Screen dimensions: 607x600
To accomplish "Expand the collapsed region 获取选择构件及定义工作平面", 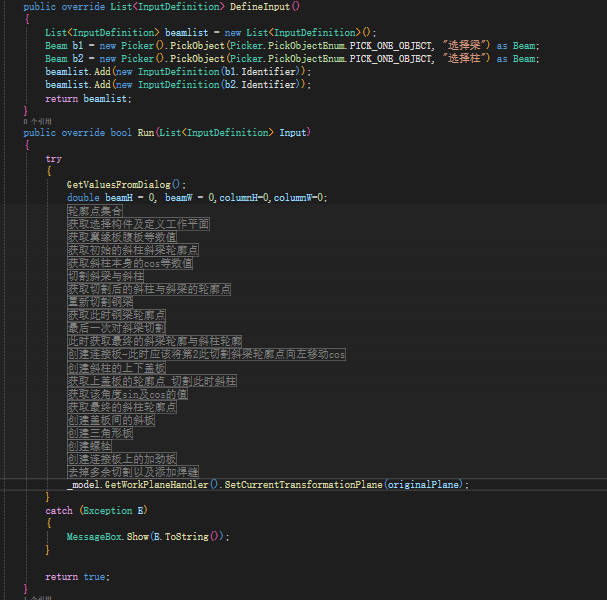I will pyautogui.click(x=139, y=224).
